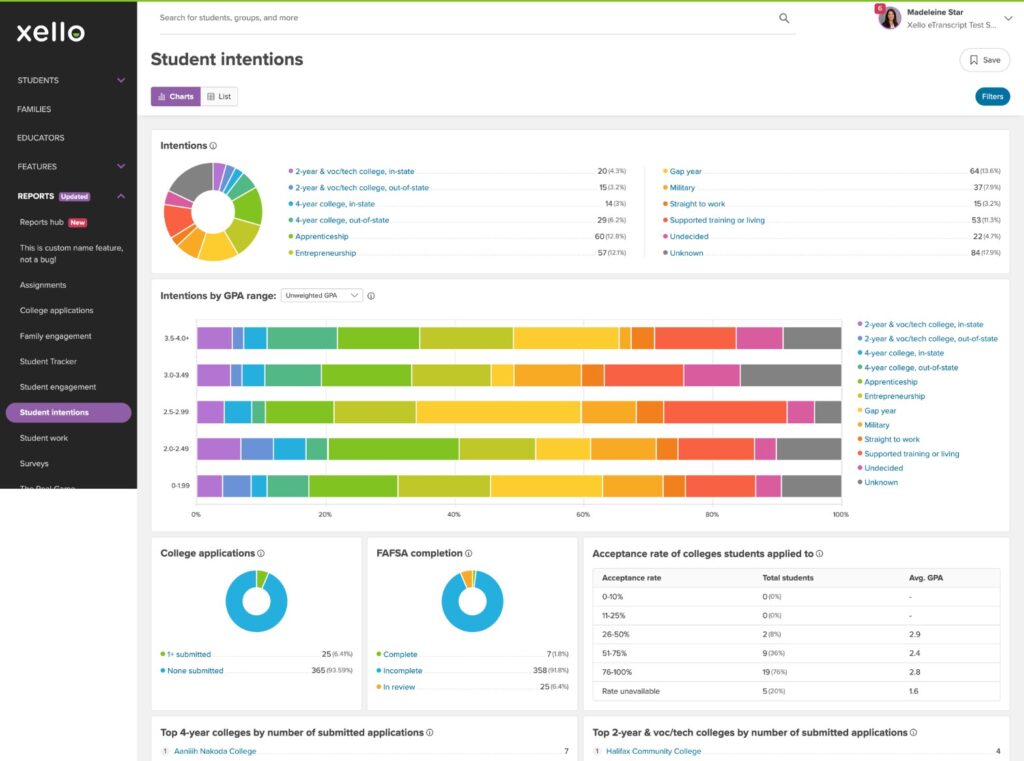Show info icon beside Intentions heading

pos(213,146)
